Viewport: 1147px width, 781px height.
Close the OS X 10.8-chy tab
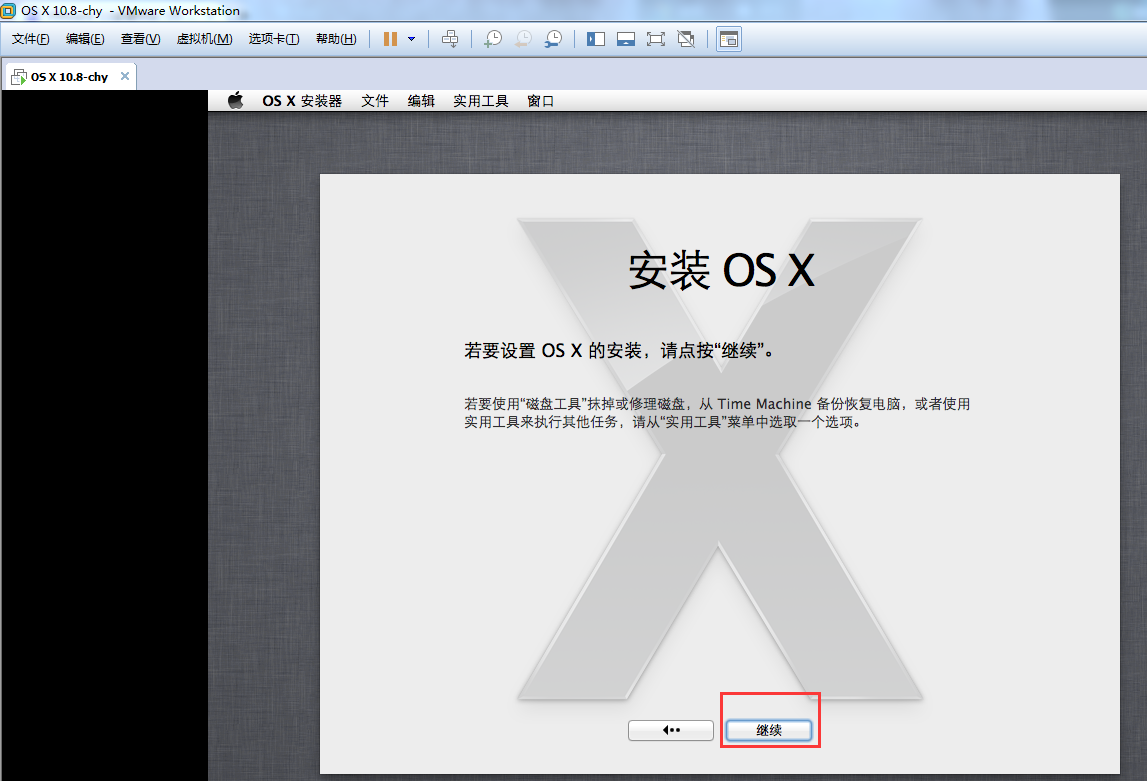click(x=125, y=76)
